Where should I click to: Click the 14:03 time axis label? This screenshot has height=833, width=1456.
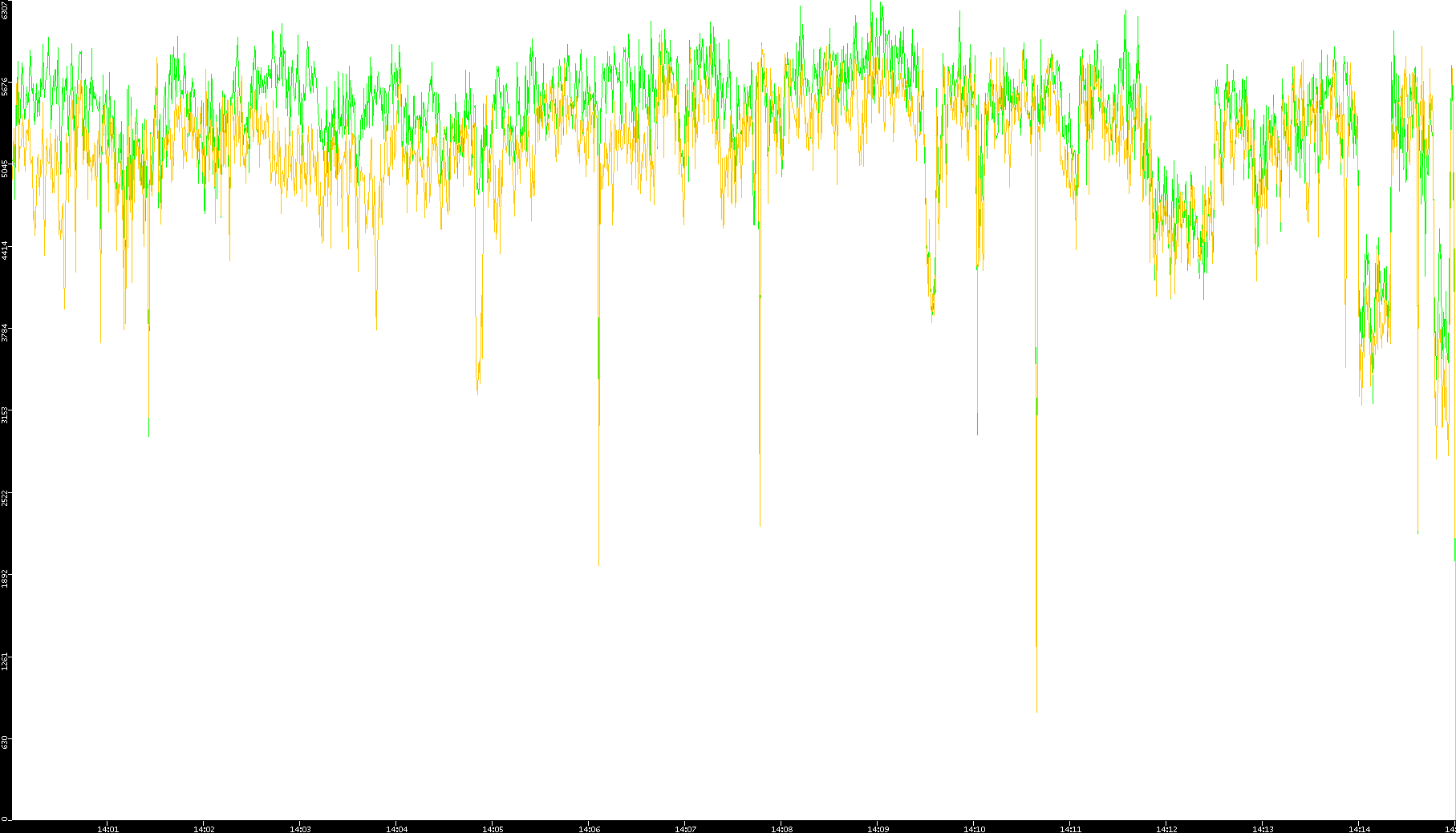(300, 829)
